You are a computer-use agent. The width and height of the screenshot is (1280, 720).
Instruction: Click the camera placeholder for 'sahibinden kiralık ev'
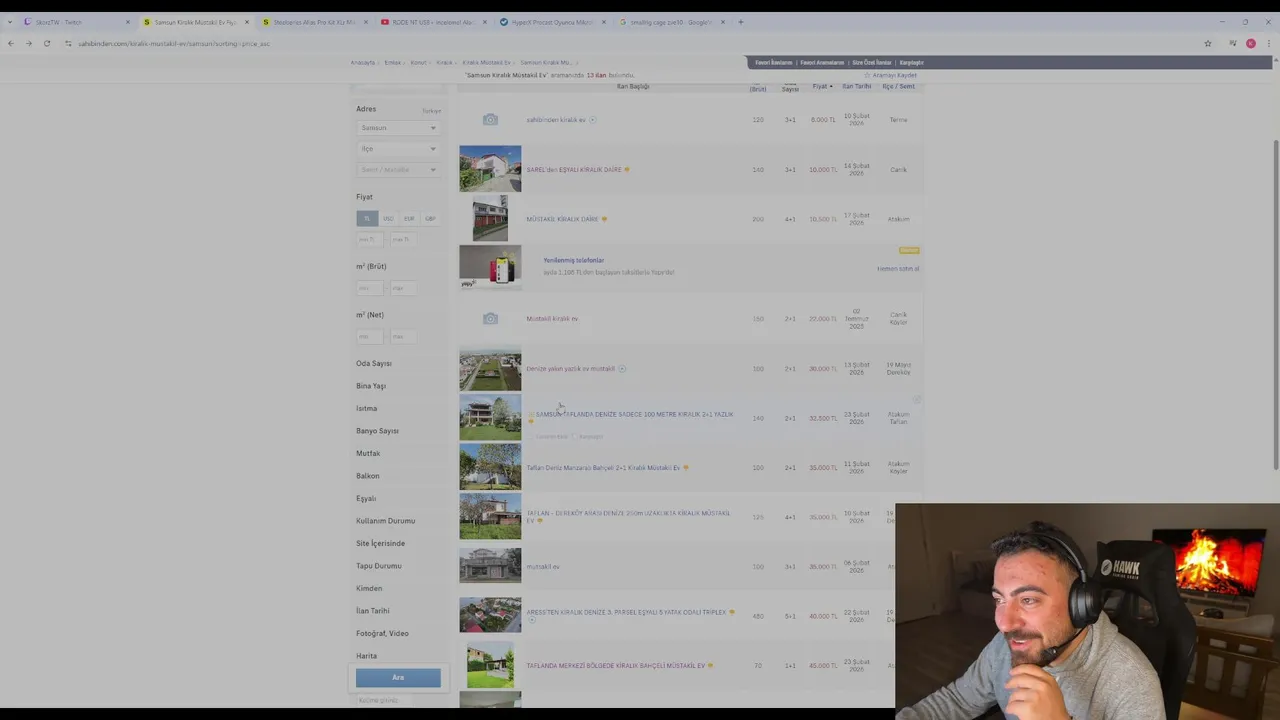[490, 120]
